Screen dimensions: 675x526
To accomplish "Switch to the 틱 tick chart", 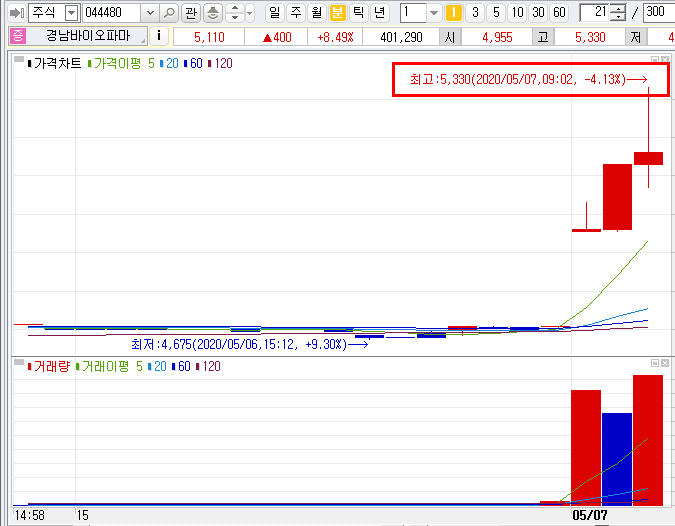I will tap(358, 12).
